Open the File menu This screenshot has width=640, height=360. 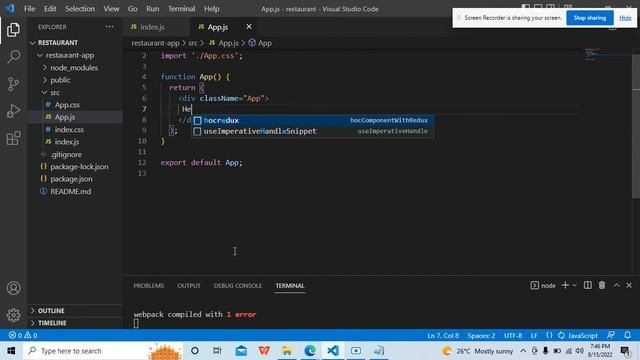tap(29, 9)
